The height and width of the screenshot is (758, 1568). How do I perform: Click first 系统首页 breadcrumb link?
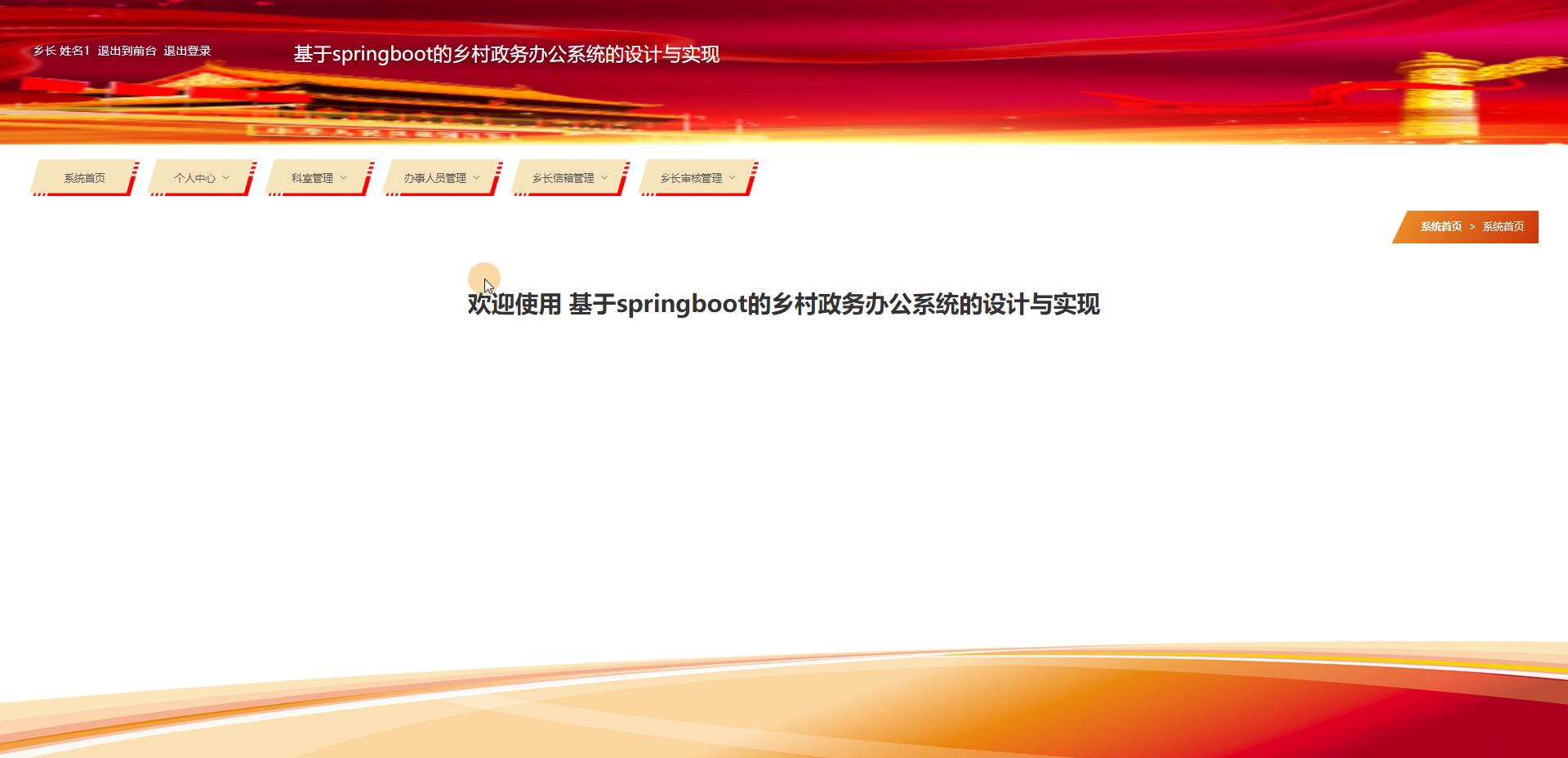point(1441,226)
